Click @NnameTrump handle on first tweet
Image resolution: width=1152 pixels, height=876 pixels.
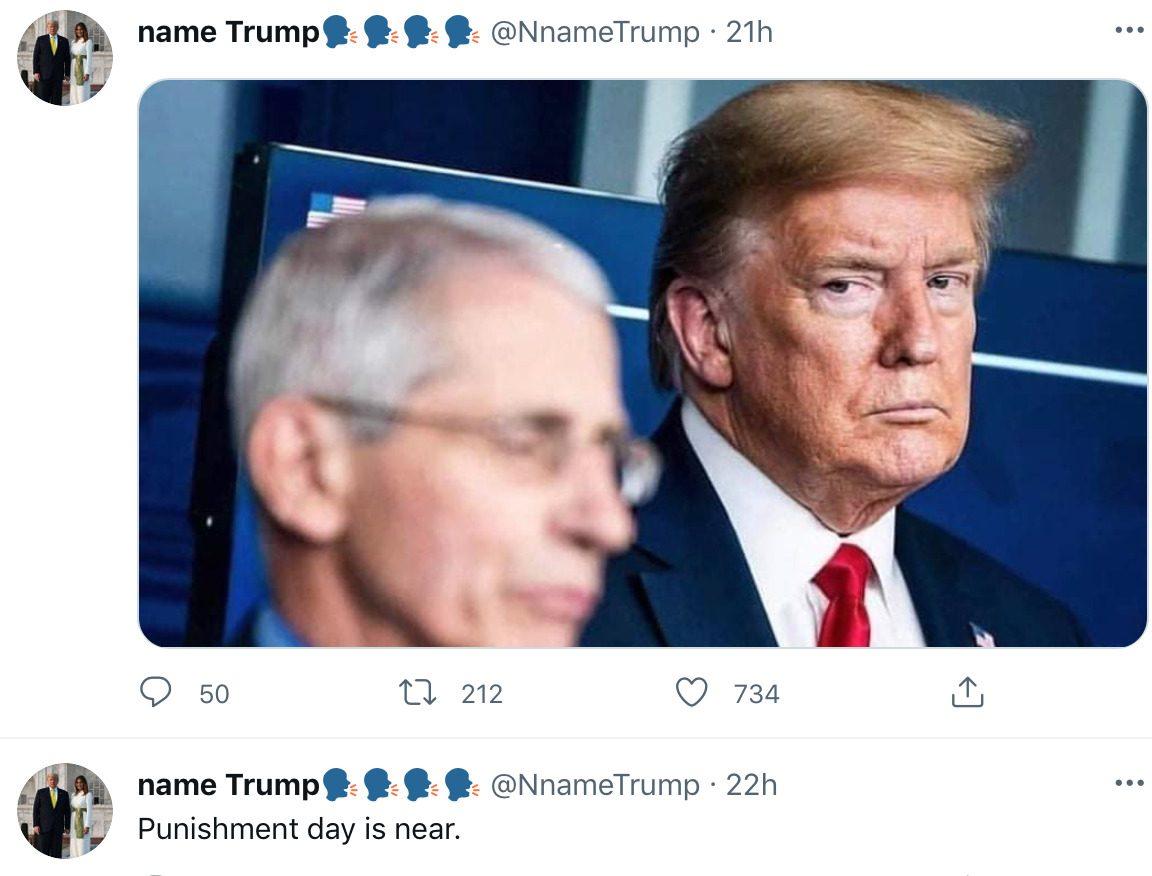594,32
